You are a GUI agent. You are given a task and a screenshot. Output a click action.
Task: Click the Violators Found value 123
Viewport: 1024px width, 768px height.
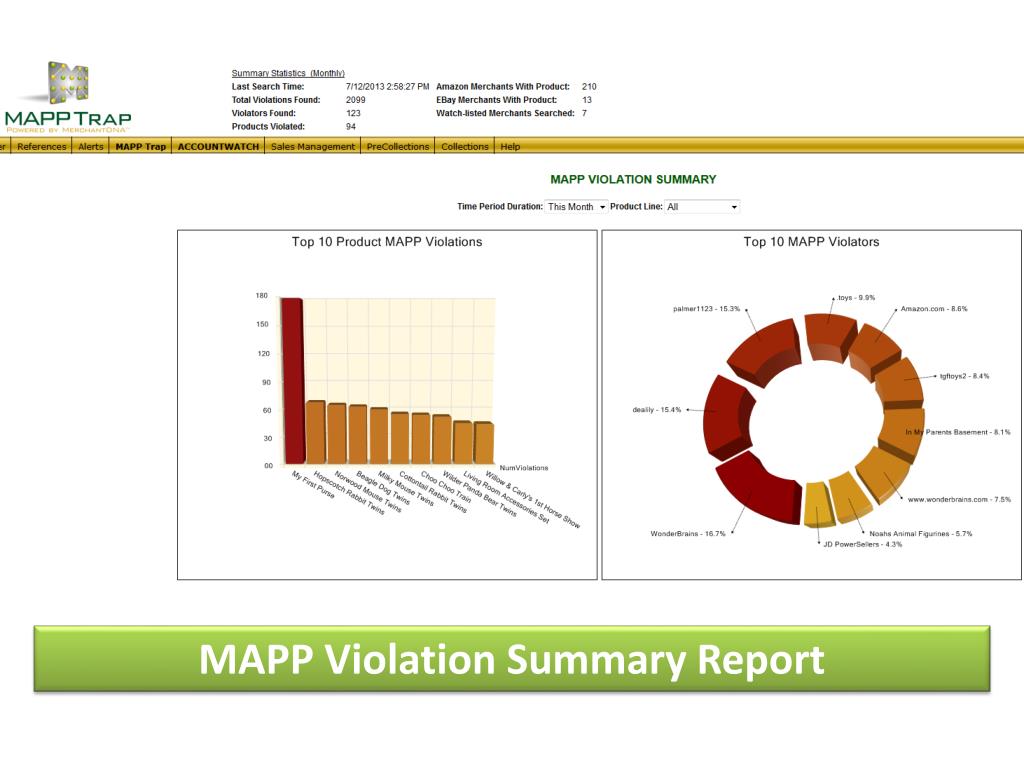(353, 113)
